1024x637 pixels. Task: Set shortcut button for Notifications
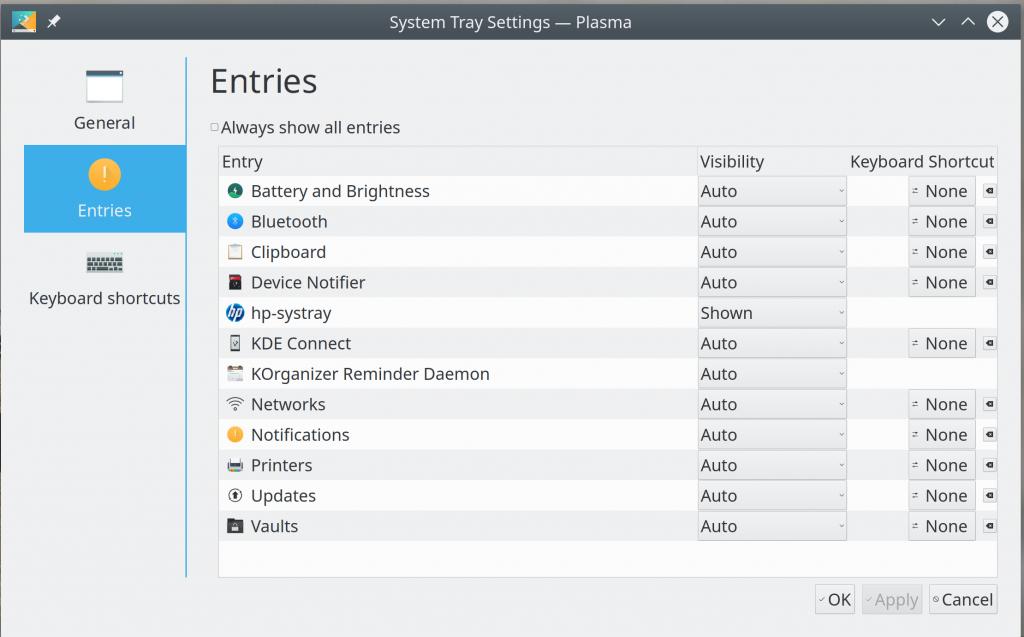click(942, 435)
